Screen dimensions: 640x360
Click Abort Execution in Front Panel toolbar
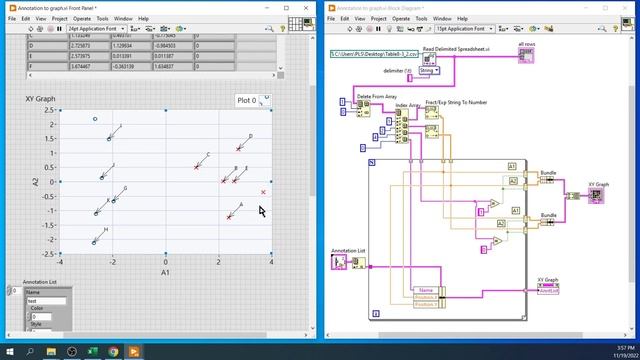[50, 29]
